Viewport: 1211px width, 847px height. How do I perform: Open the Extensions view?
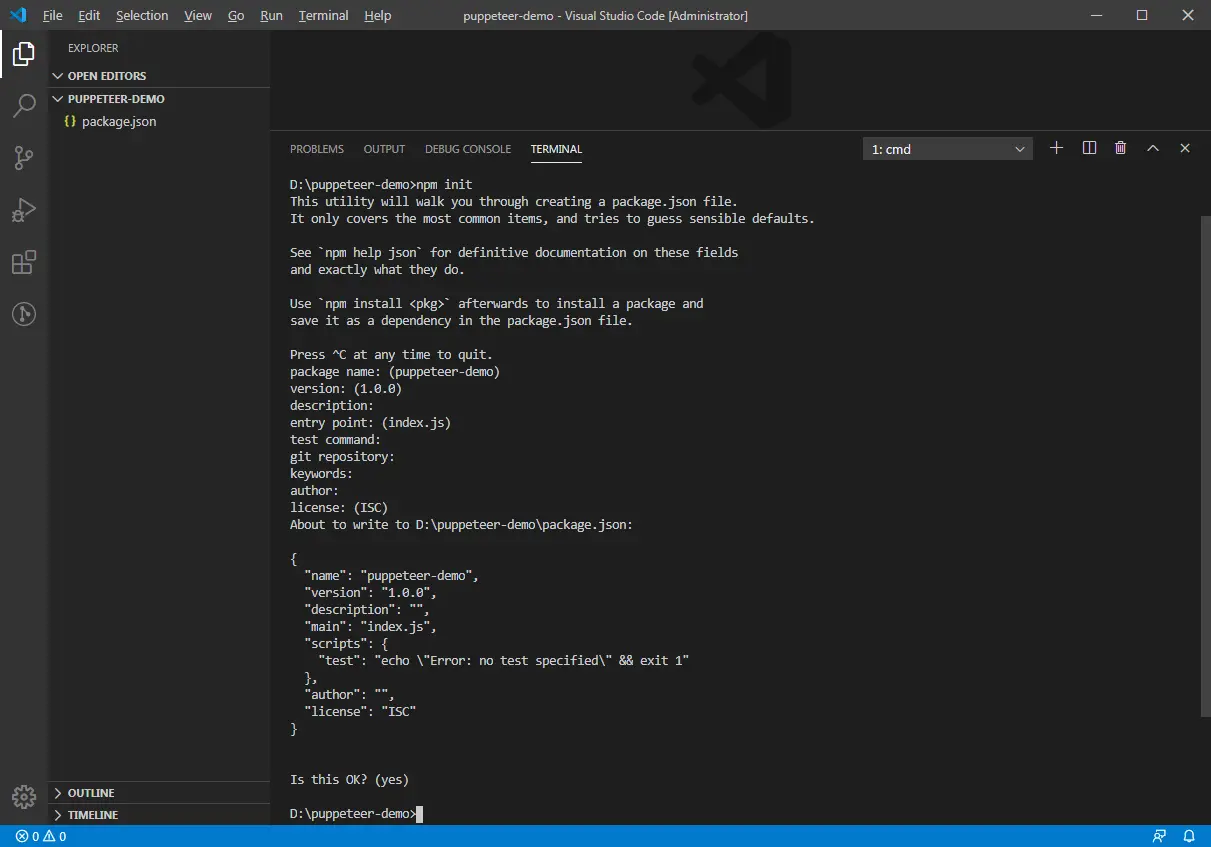(x=24, y=262)
